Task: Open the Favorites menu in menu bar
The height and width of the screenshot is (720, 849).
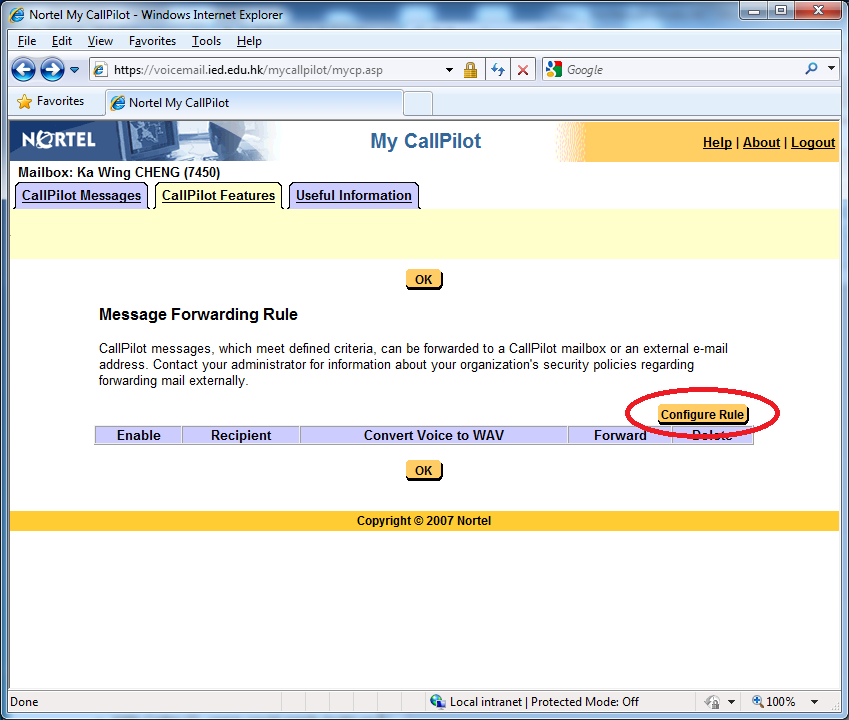Action: [x=152, y=41]
